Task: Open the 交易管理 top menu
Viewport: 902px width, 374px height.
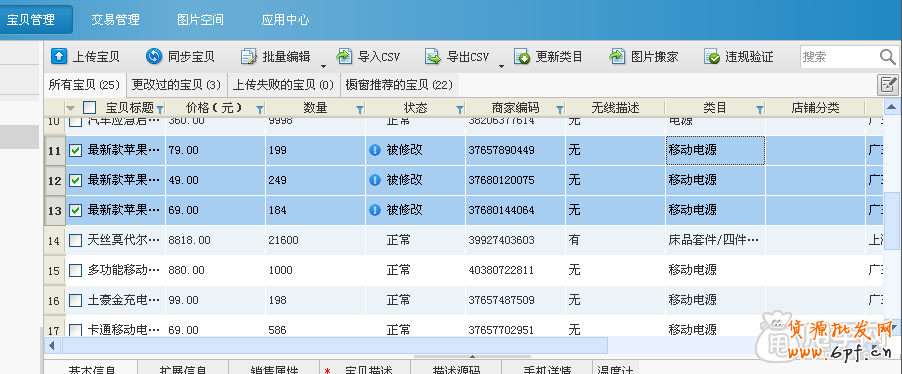Action: pos(115,20)
